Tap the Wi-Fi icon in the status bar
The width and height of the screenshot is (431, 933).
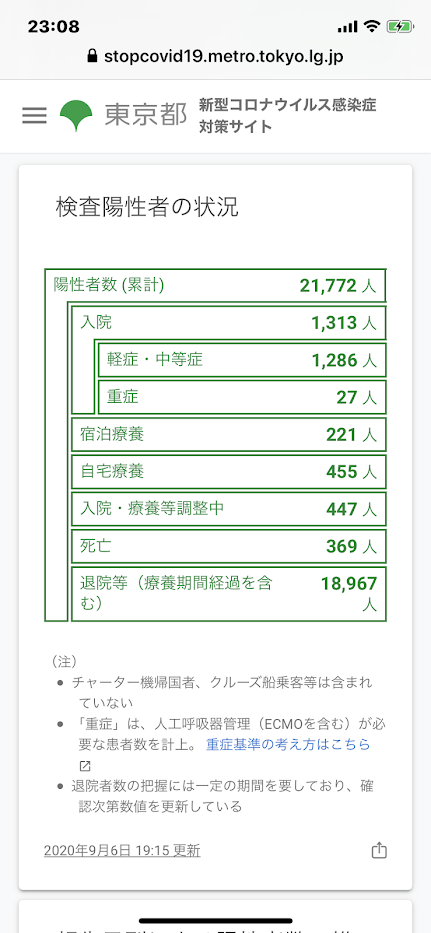(372, 26)
